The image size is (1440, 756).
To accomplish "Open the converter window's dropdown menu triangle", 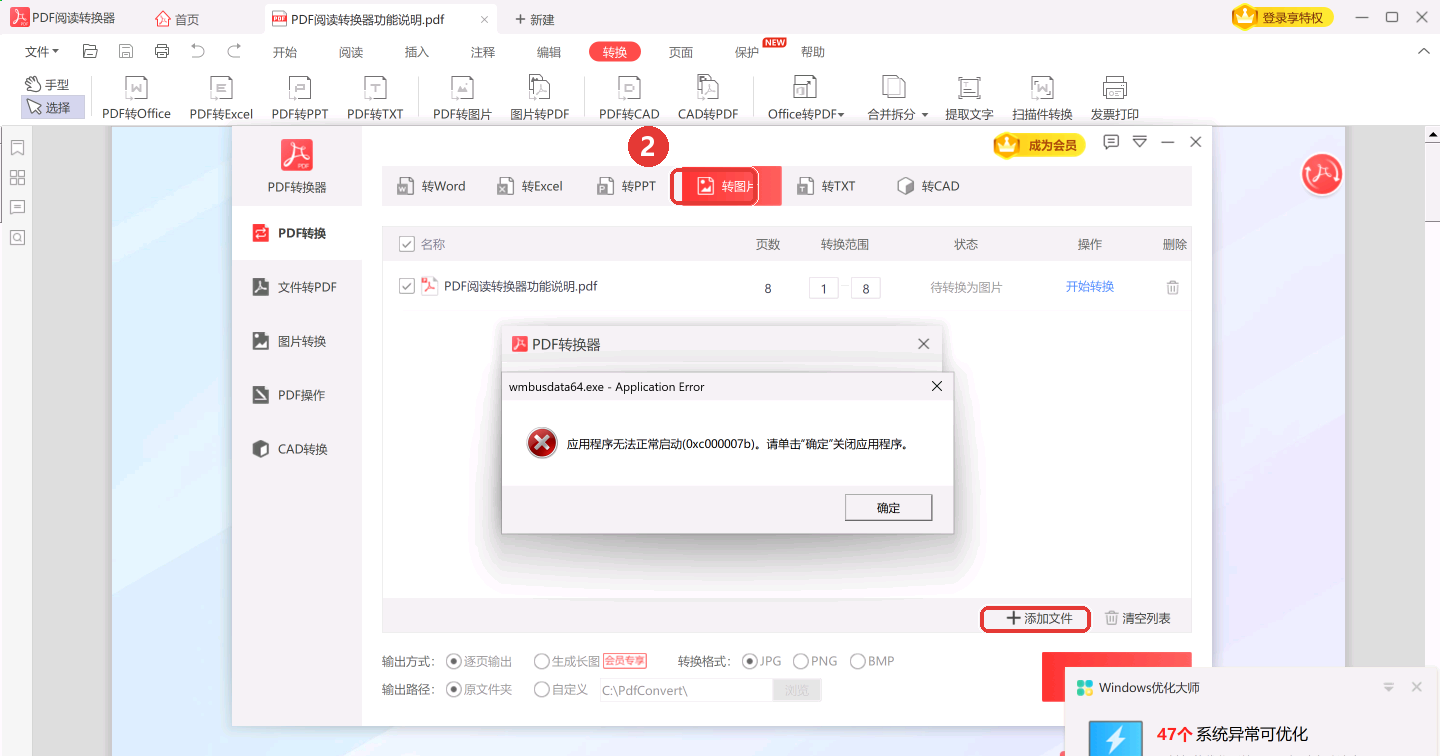I will 1140,143.
